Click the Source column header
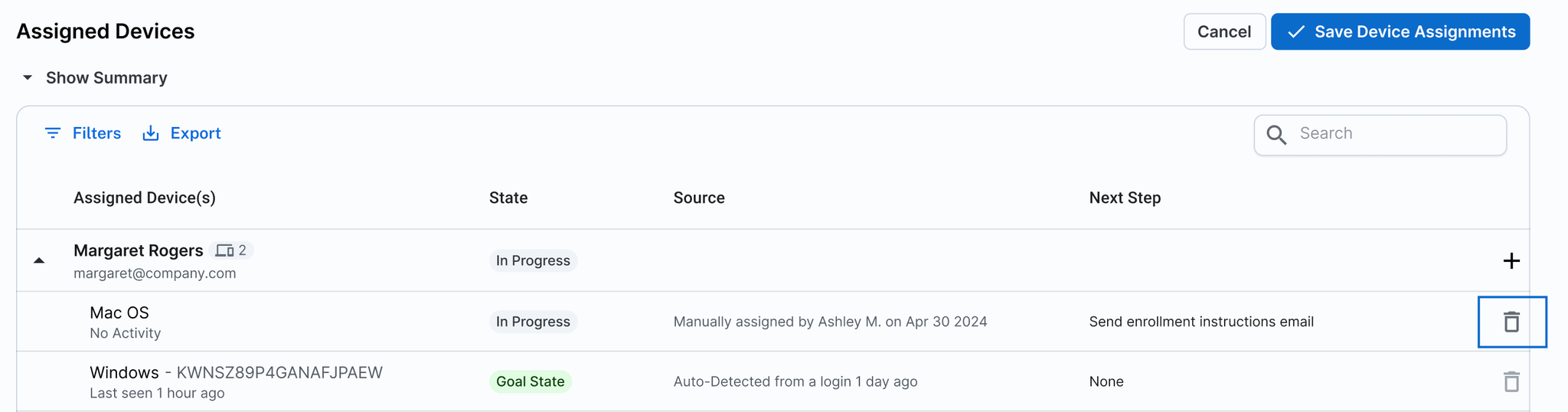The image size is (1568, 412). pyautogui.click(x=699, y=198)
